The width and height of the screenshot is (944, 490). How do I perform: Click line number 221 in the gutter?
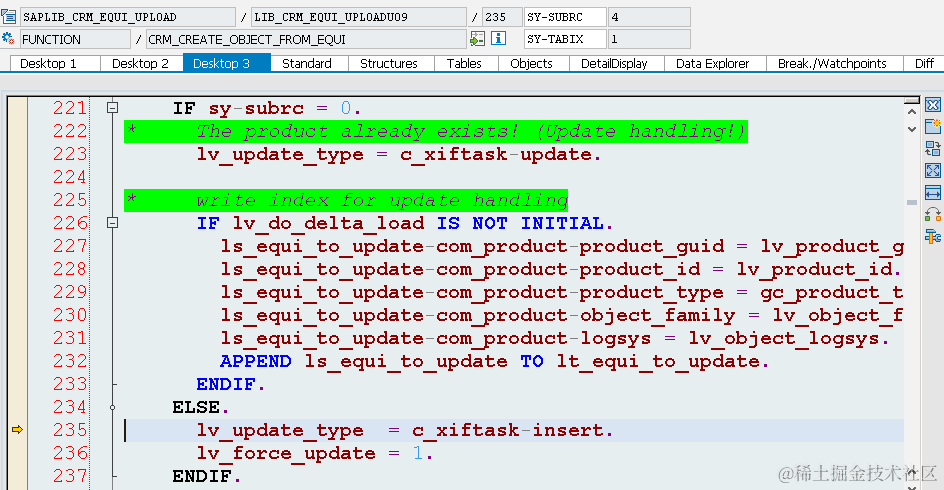70,108
